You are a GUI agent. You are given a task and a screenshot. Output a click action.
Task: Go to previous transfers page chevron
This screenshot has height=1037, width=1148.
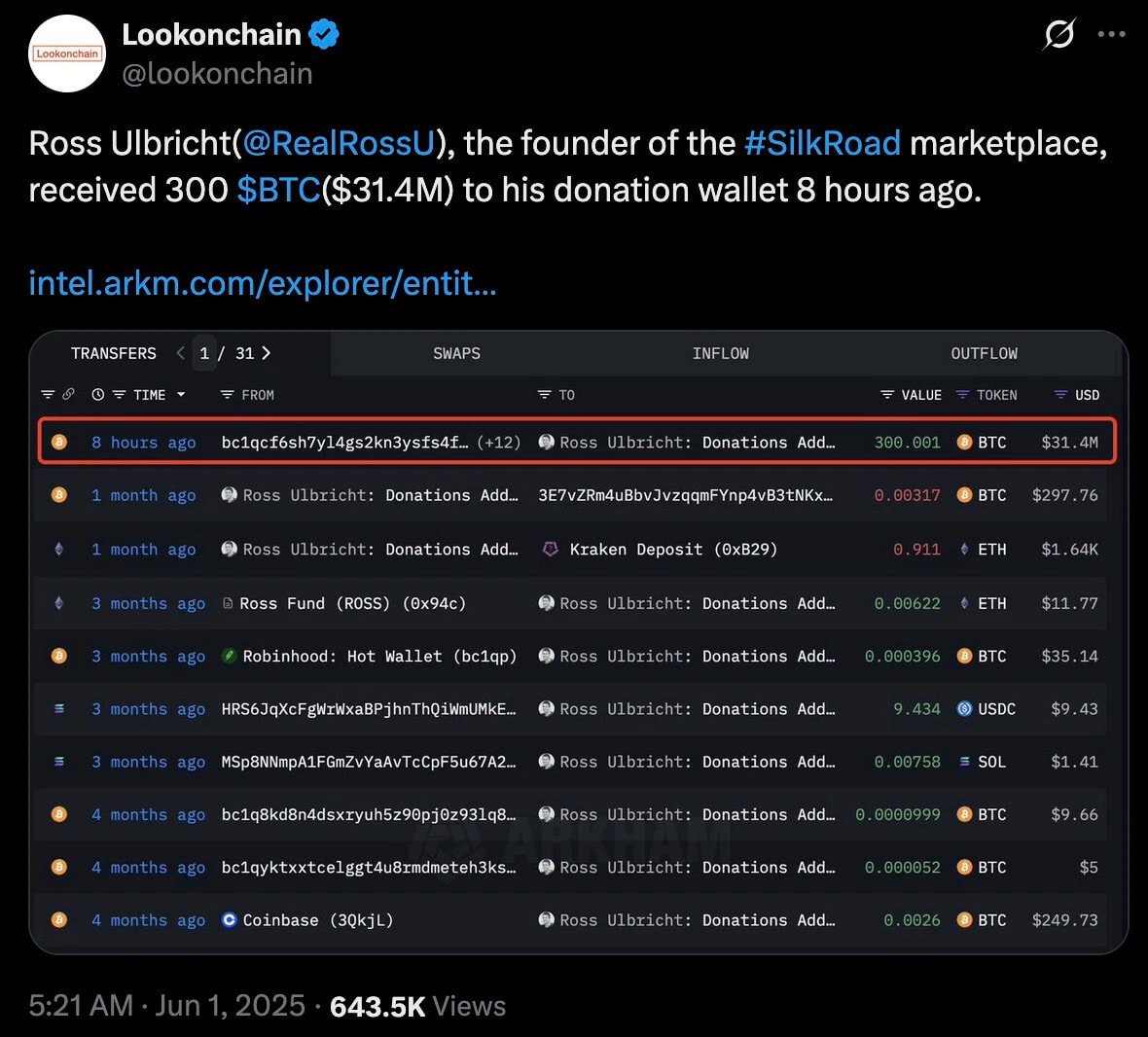(x=180, y=353)
